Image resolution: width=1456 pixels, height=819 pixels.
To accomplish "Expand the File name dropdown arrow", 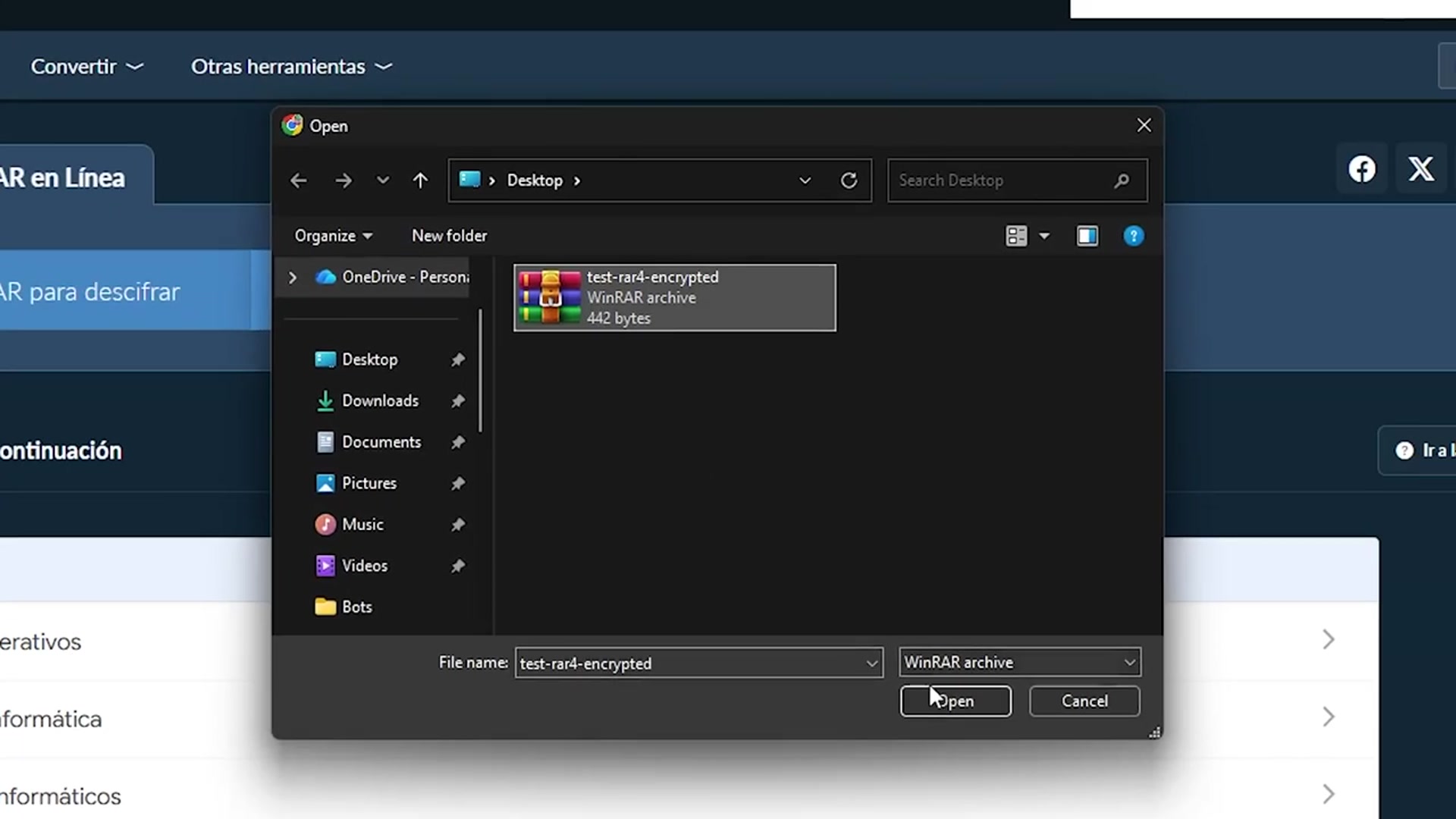I will pyautogui.click(x=872, y=664).
